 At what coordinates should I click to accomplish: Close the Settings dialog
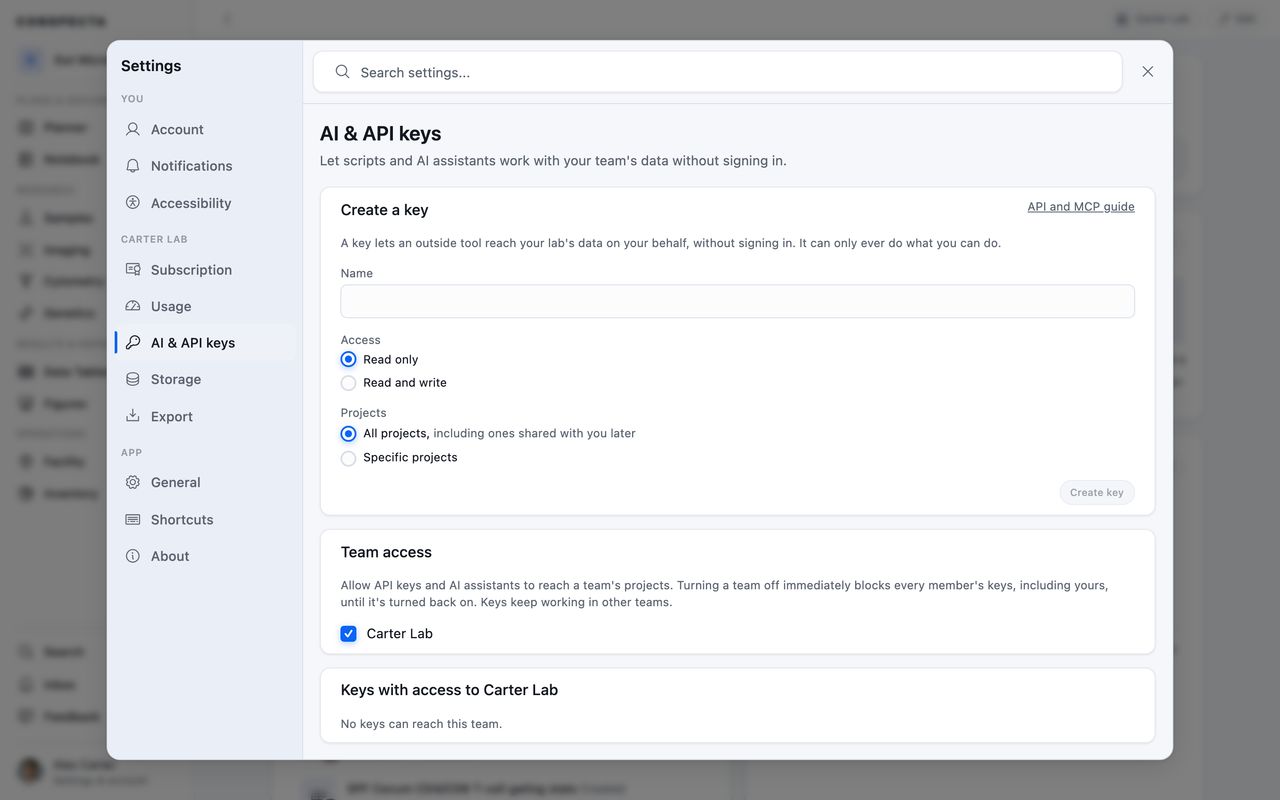point(1148,72)
